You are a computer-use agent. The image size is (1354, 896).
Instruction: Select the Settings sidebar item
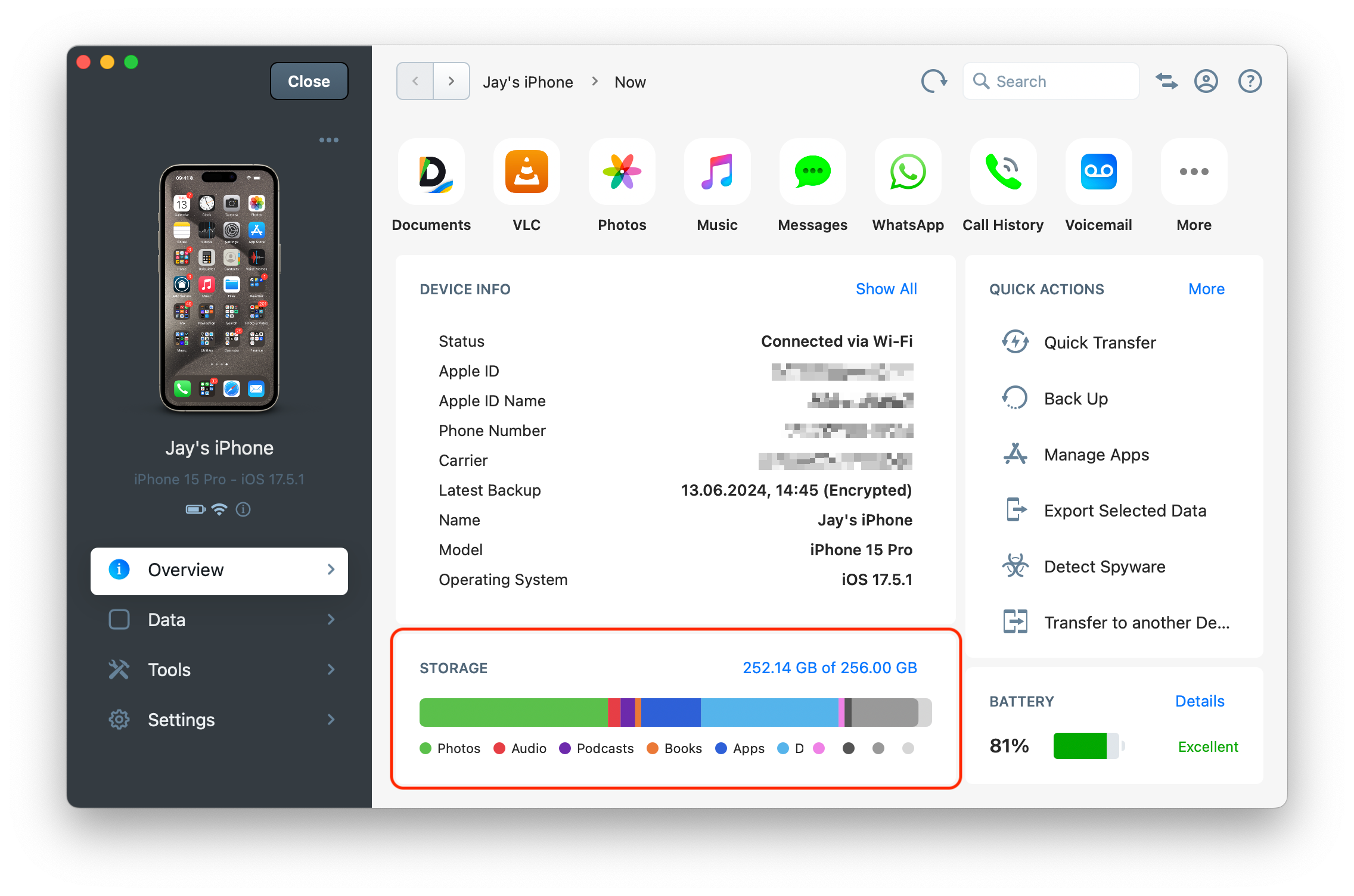219,720
